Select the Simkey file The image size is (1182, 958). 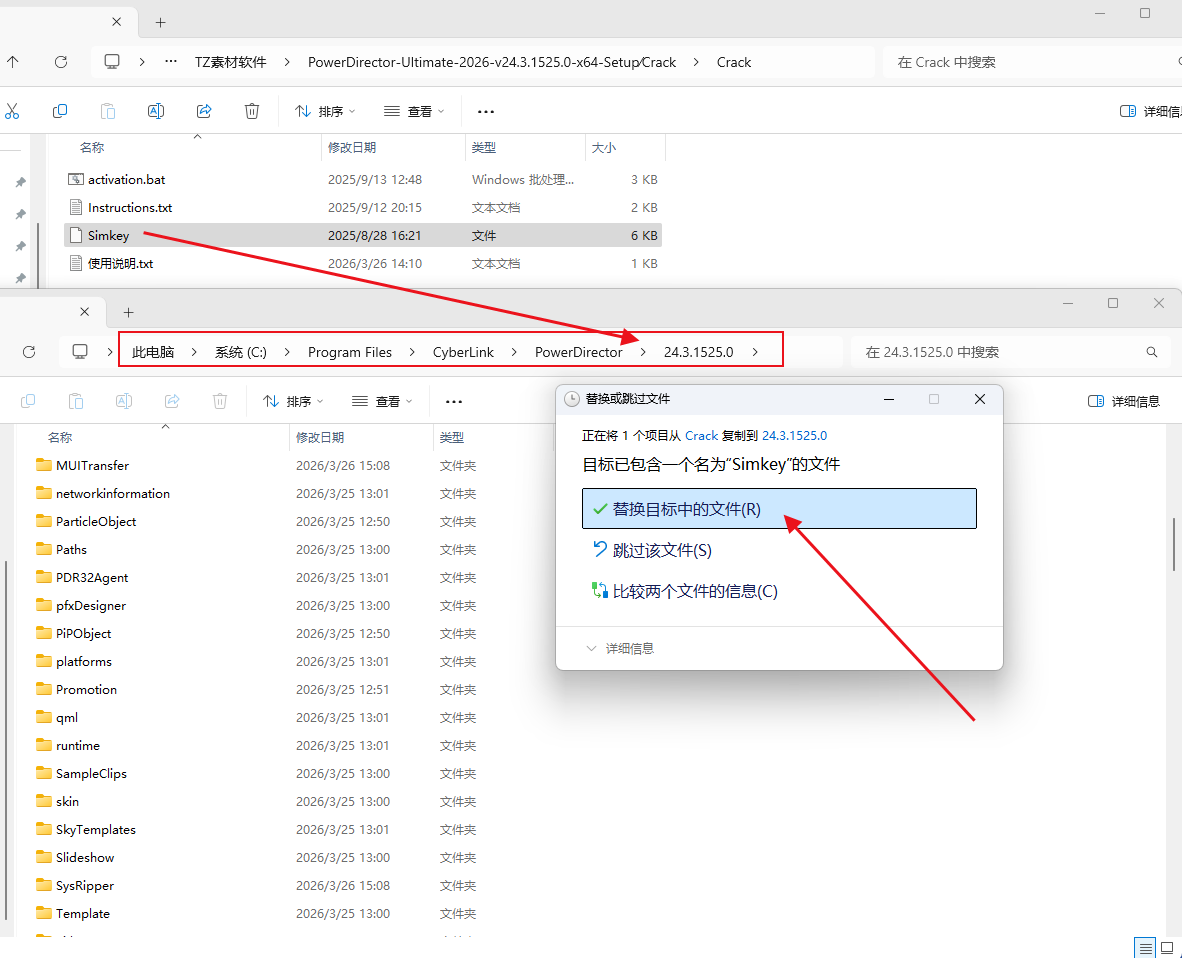[x=363, y=235]
